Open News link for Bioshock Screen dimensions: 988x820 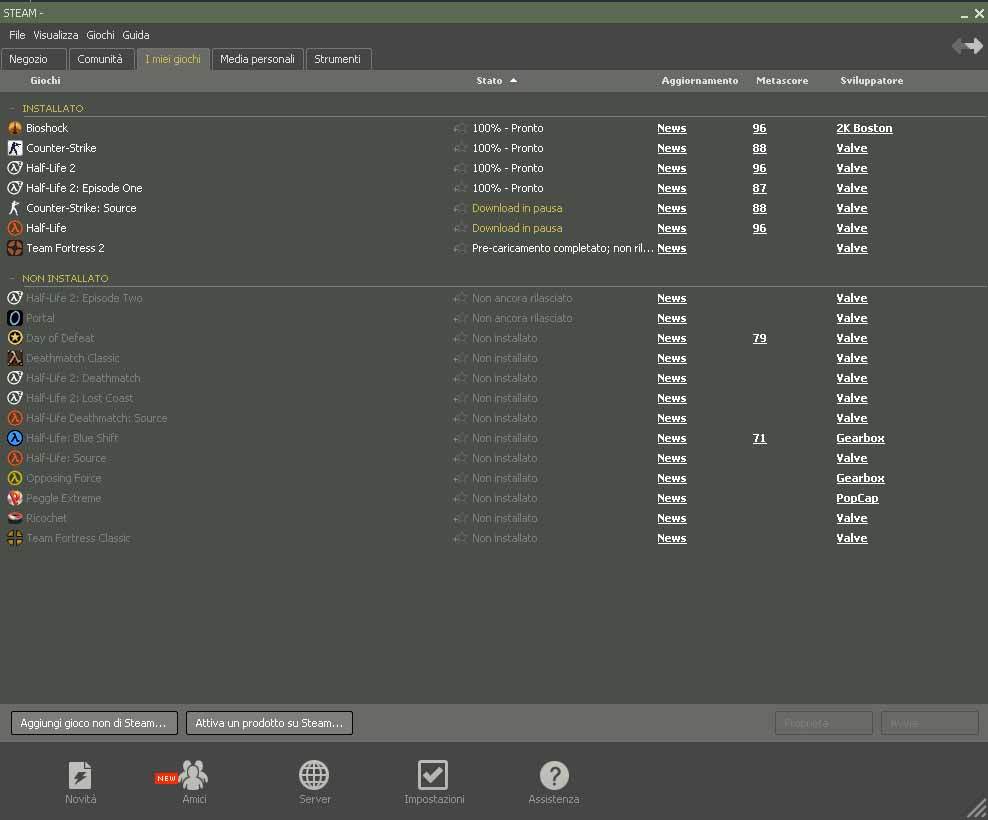pos(672,128)
